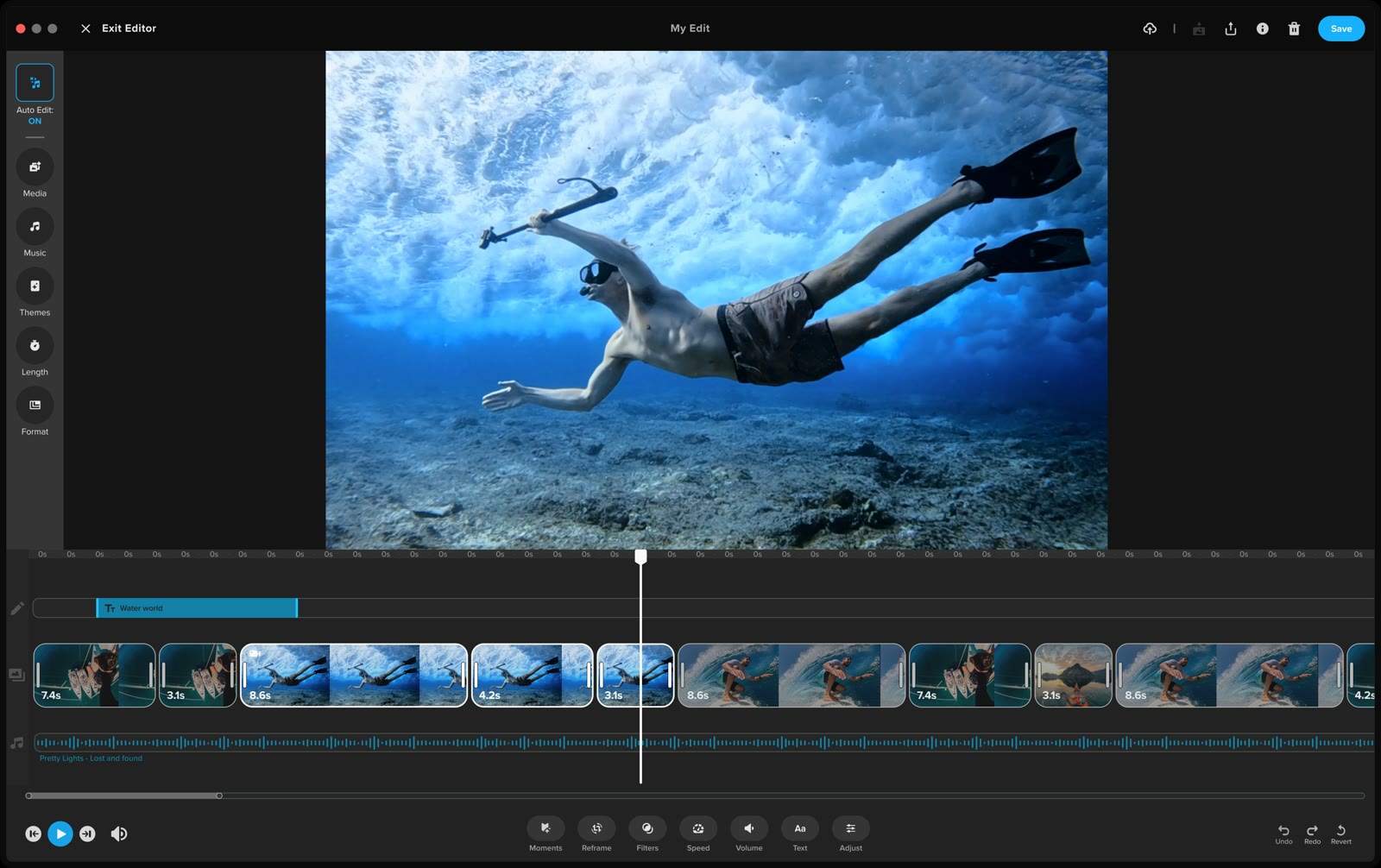The image size is (1381, 868).
Task: Open the Moments tool
Action: tap(545, 828)
